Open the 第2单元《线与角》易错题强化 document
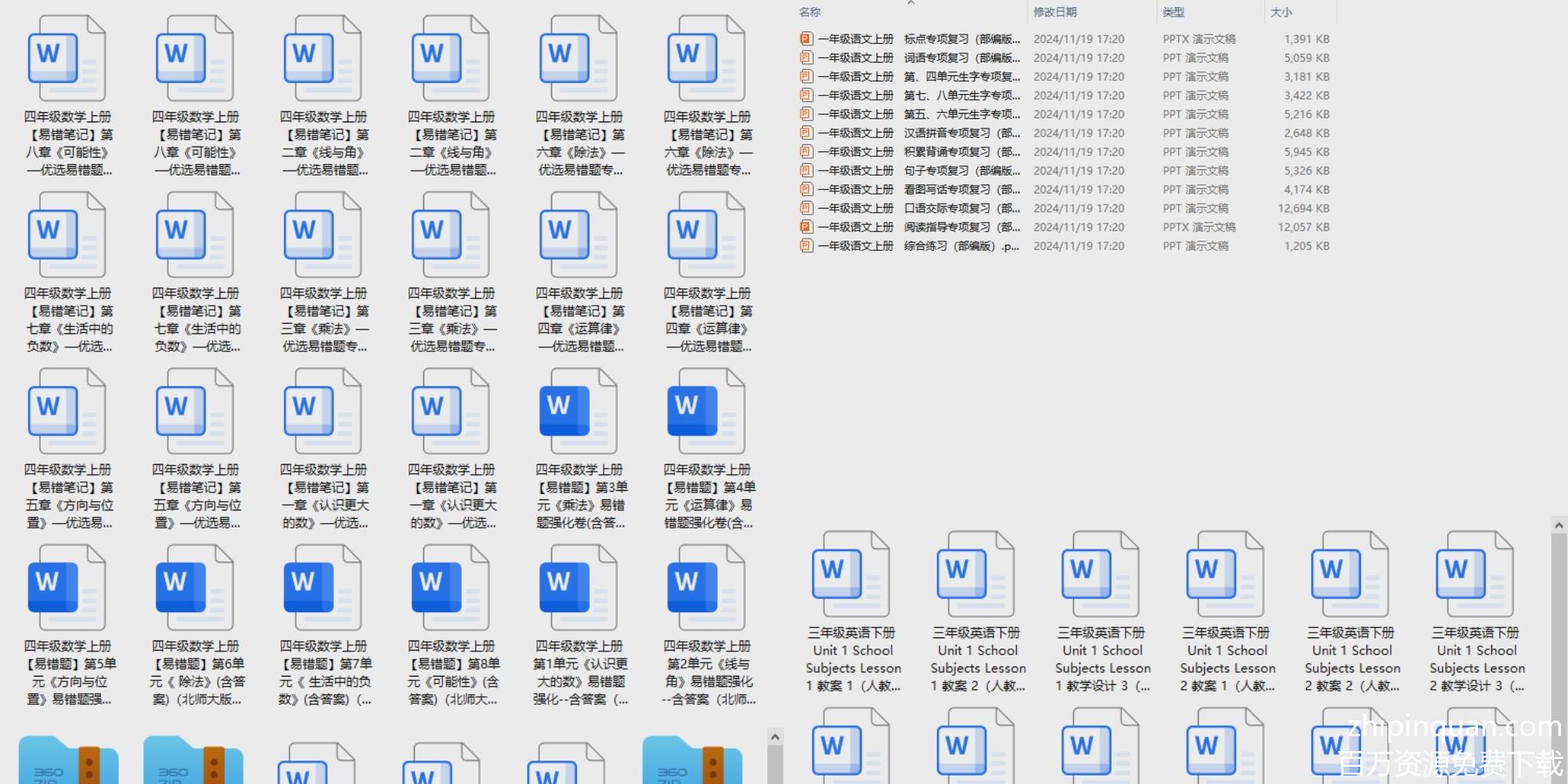This screenshot has width=1568, height=784. tap(706, 590)
